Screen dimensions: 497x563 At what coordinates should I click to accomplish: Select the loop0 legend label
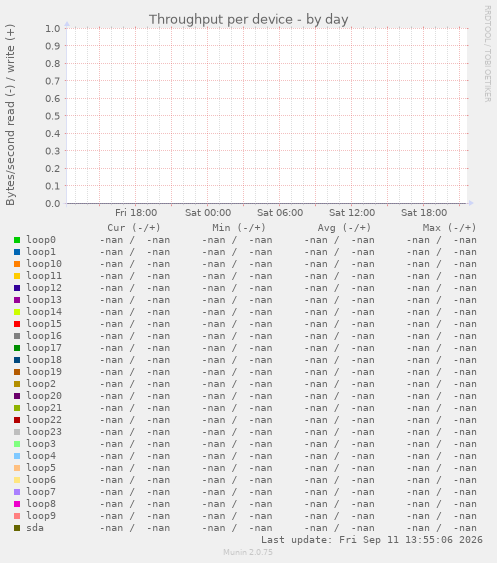(x=41, y=240)
